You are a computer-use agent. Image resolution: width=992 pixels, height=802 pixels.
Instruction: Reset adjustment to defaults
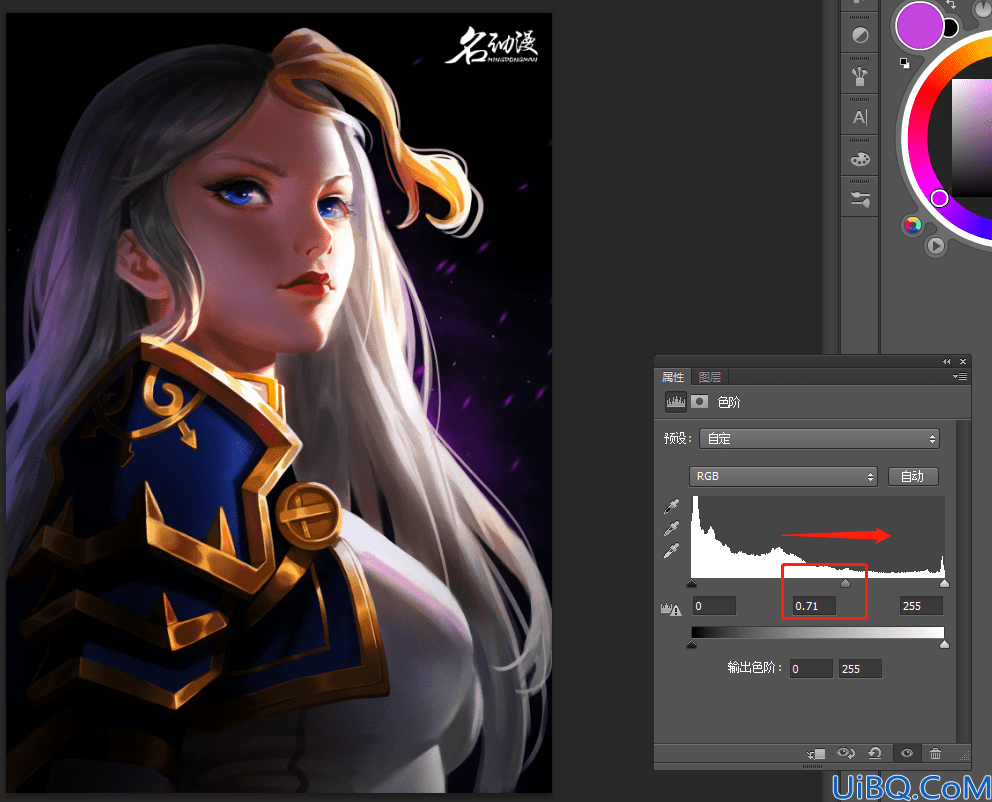point(875,753)
